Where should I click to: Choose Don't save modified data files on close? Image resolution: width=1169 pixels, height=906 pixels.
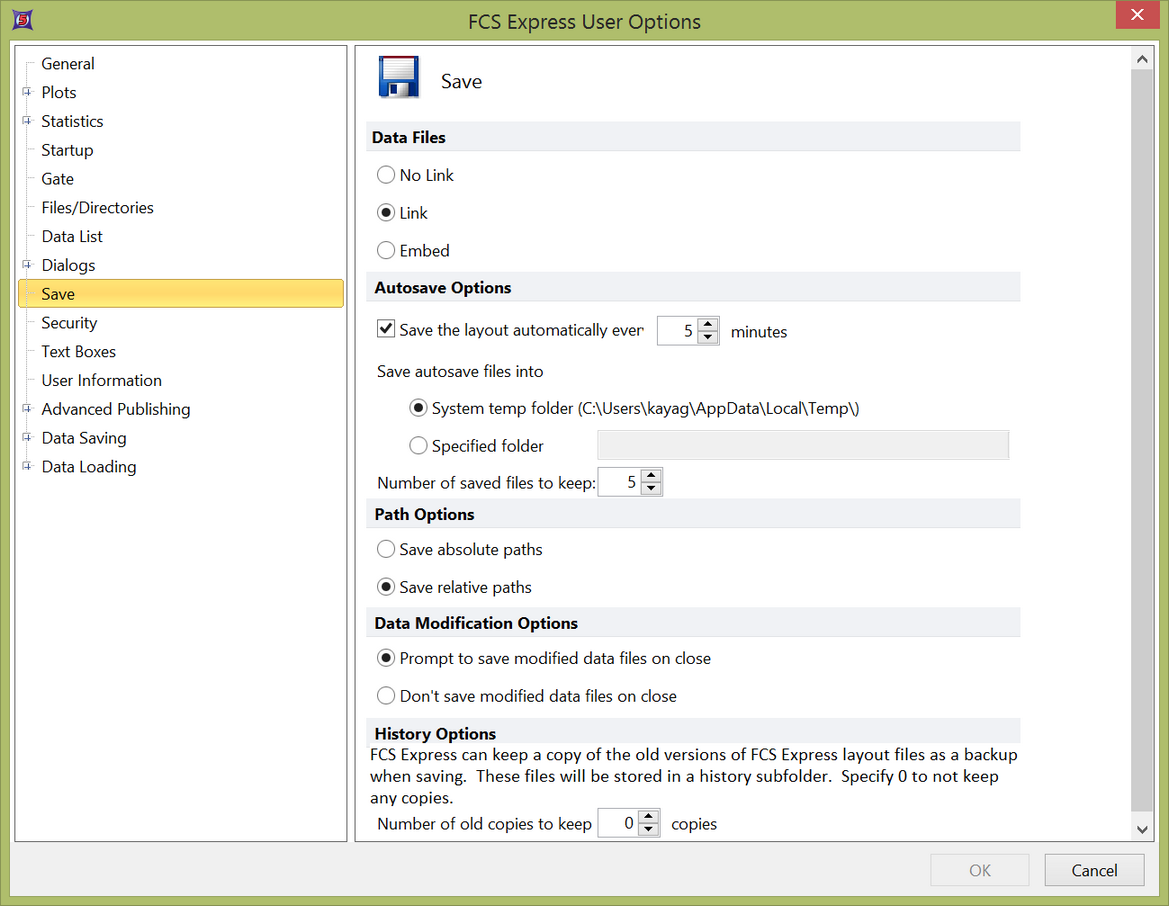tap(386, 696)
